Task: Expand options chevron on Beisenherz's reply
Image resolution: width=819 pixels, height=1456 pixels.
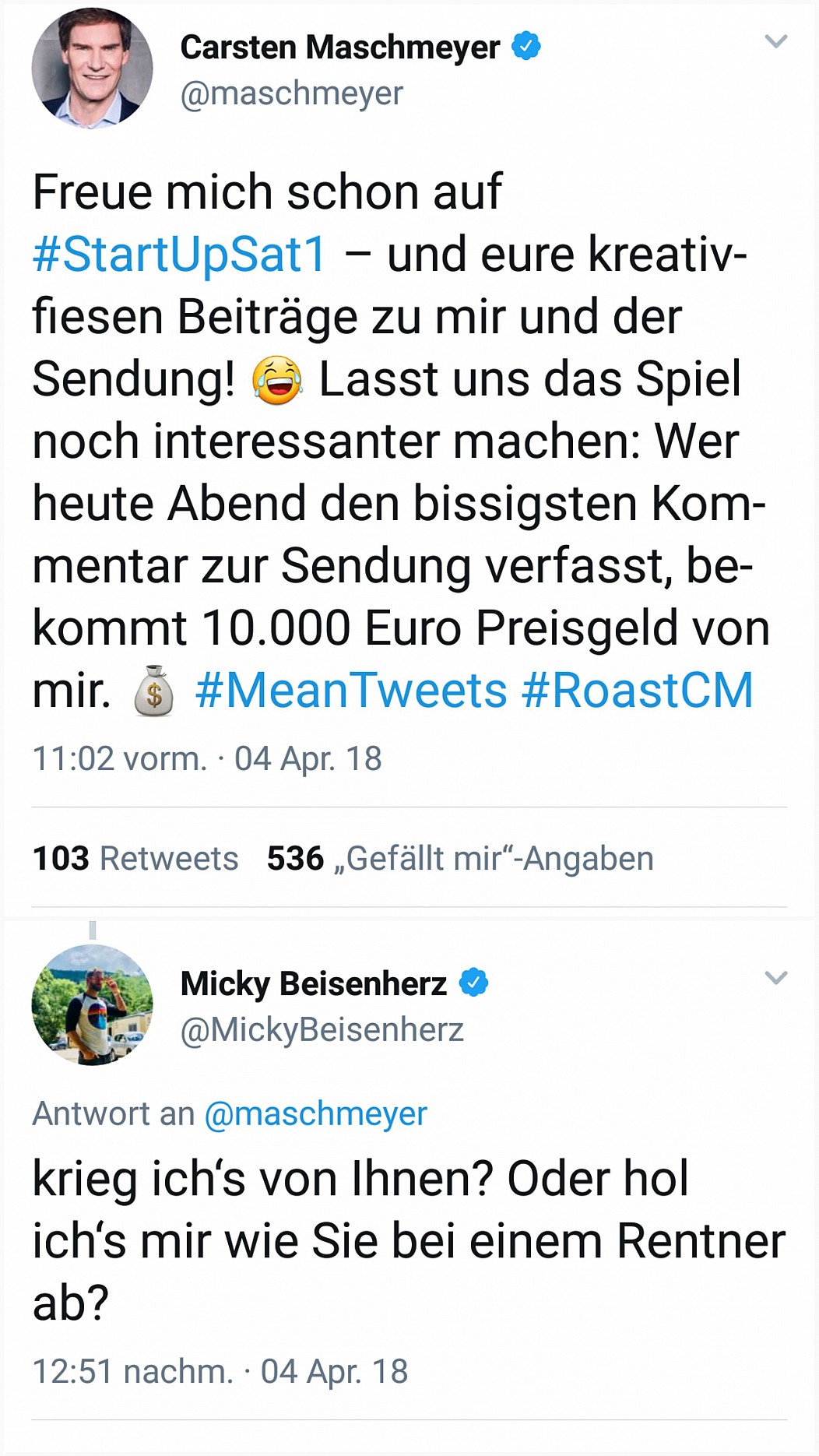Action: [776, 978]
